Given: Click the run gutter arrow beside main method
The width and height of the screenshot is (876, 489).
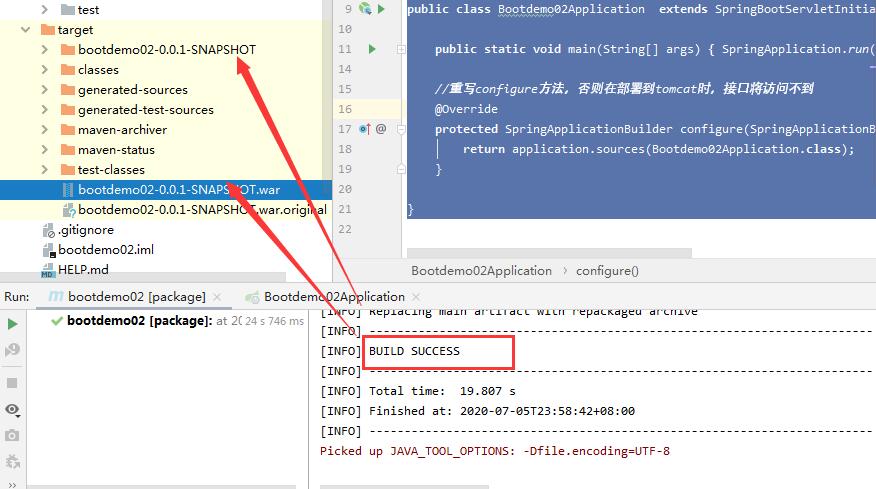Looking at the screenshot, I should [372, 49].
